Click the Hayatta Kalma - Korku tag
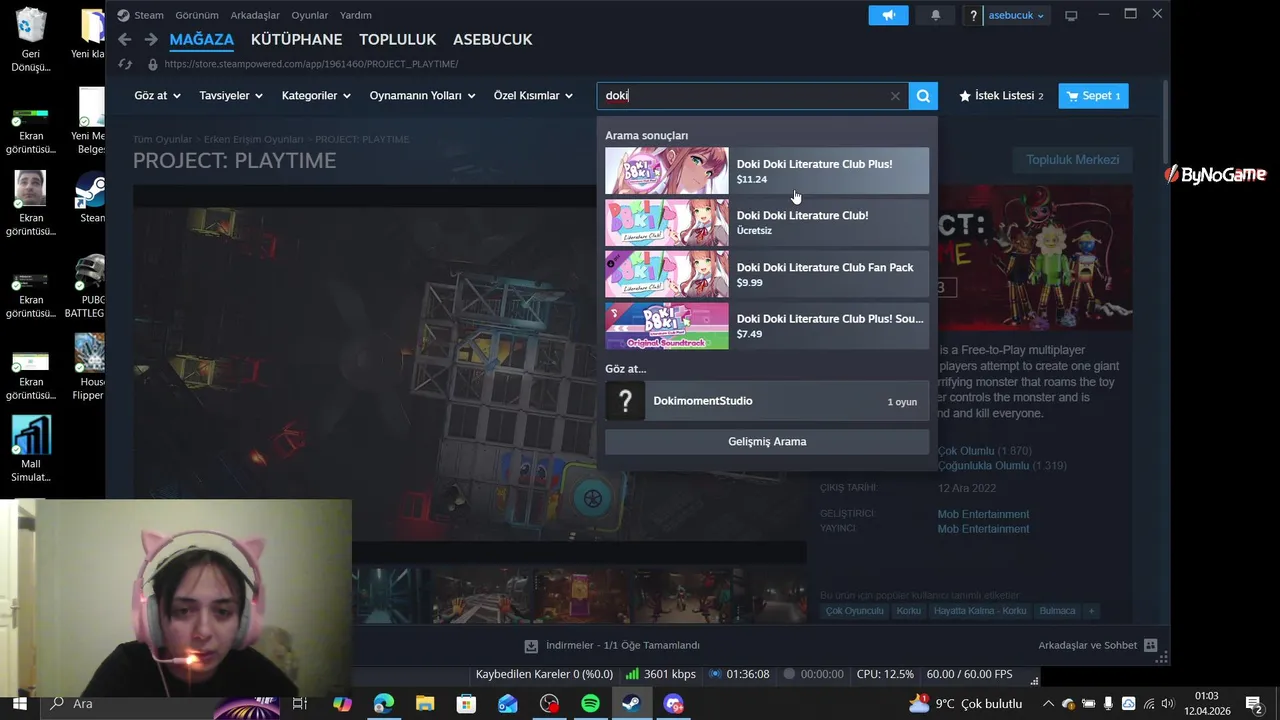The image size is (1280, 720). pyautogui.click(x=980, y=611)
